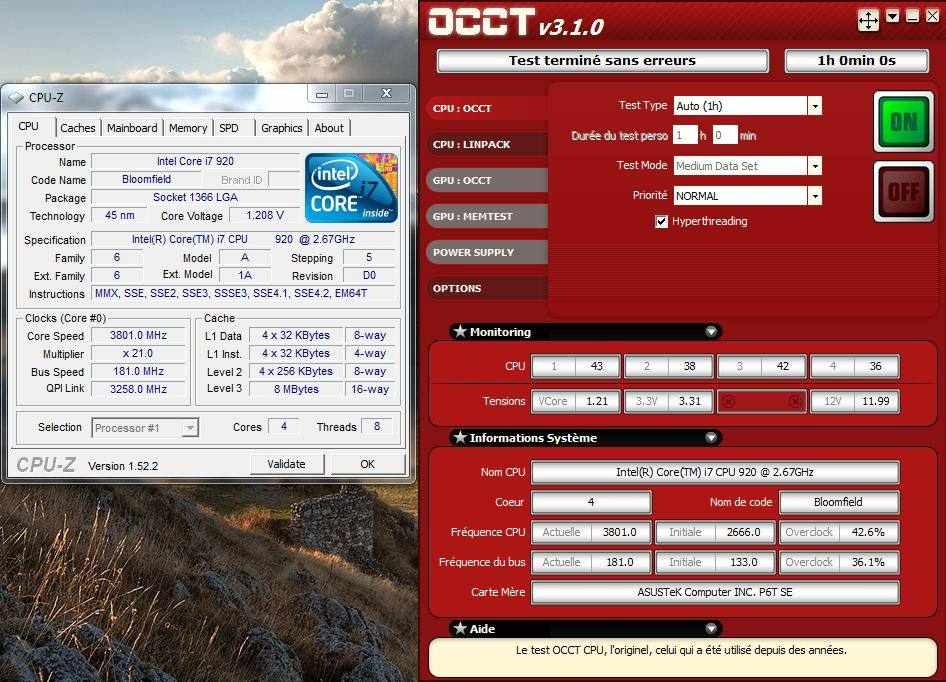946x682 pixels.
Task: Click the 3.3V voltage reading 3.31
Action: pyautogui.click(x=690, y=401)
